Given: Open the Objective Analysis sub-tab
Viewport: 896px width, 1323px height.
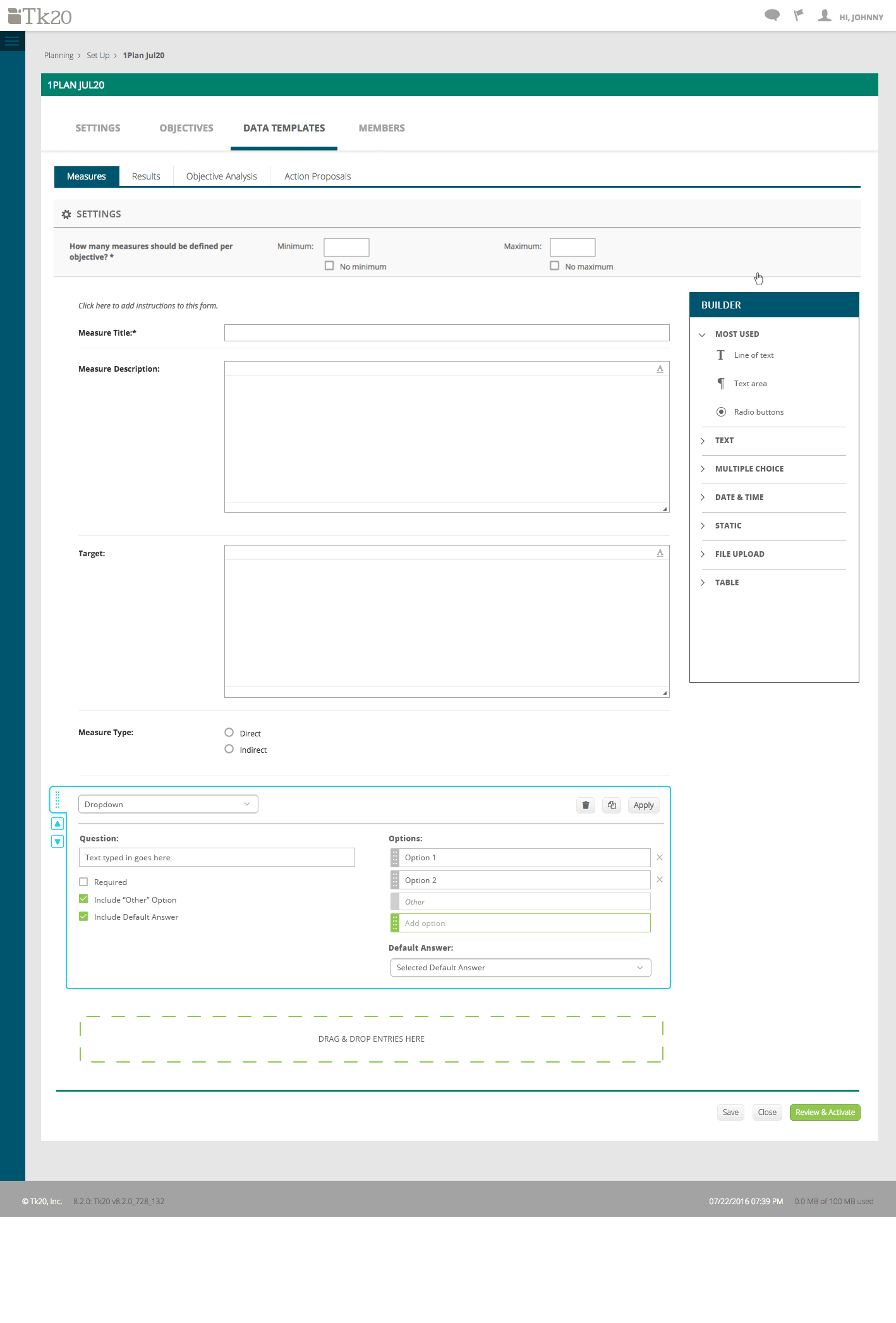Looking at the screenshot, I should coord(222,176).
